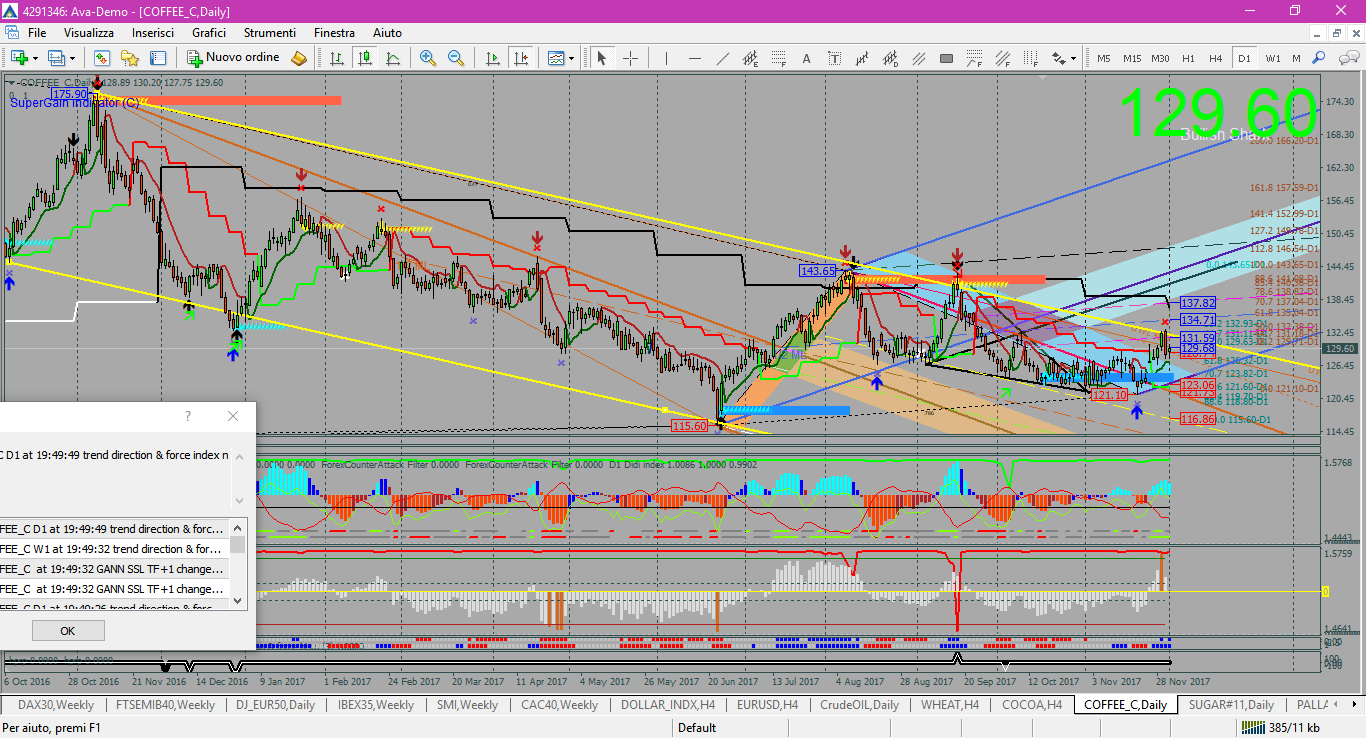
Task: Select the trendline tool
Action: [722, 58]
